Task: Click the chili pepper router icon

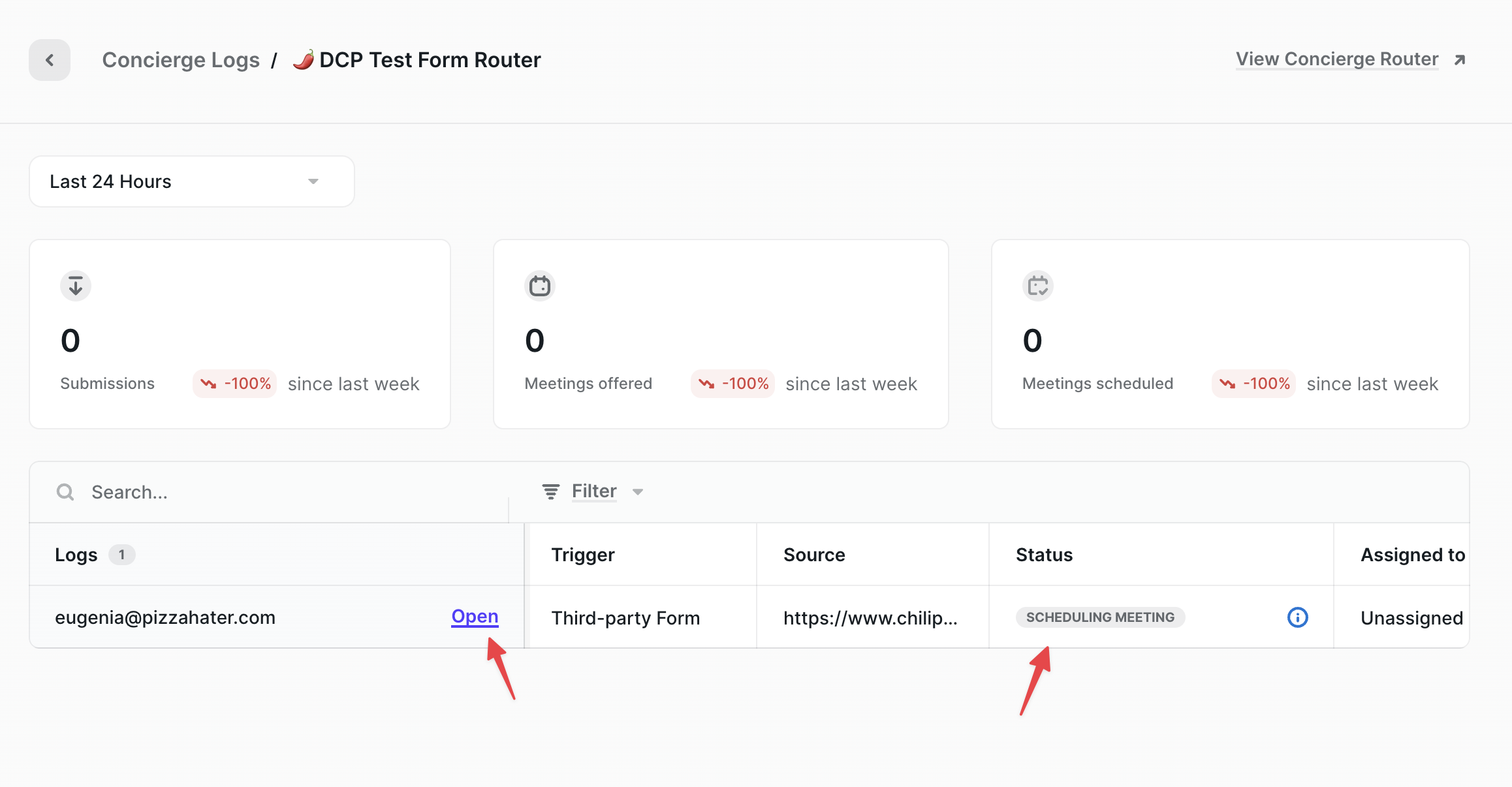Action: (304, 60)
